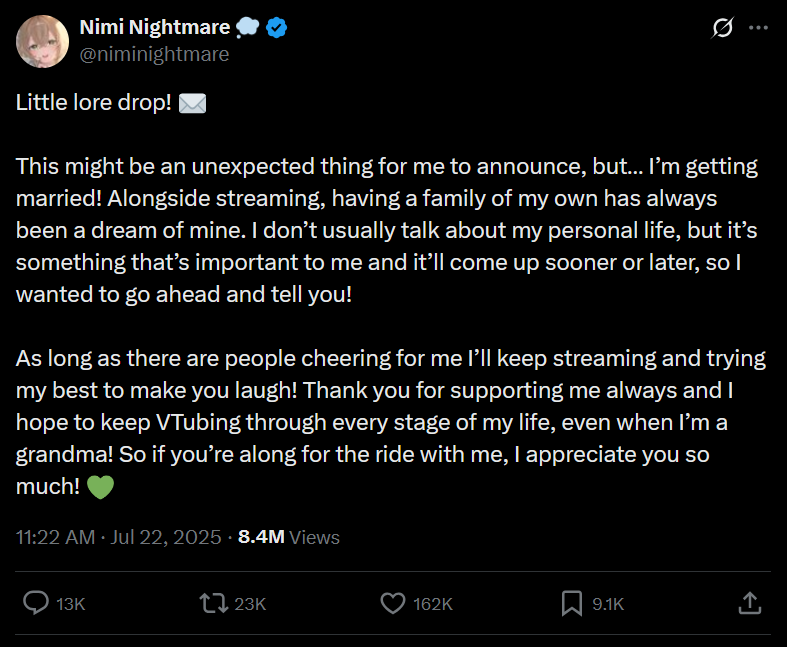Viewport: 787px width, 647px height.
Task: Click the 9.1K bookmarks count
Action: click(608, 604)
